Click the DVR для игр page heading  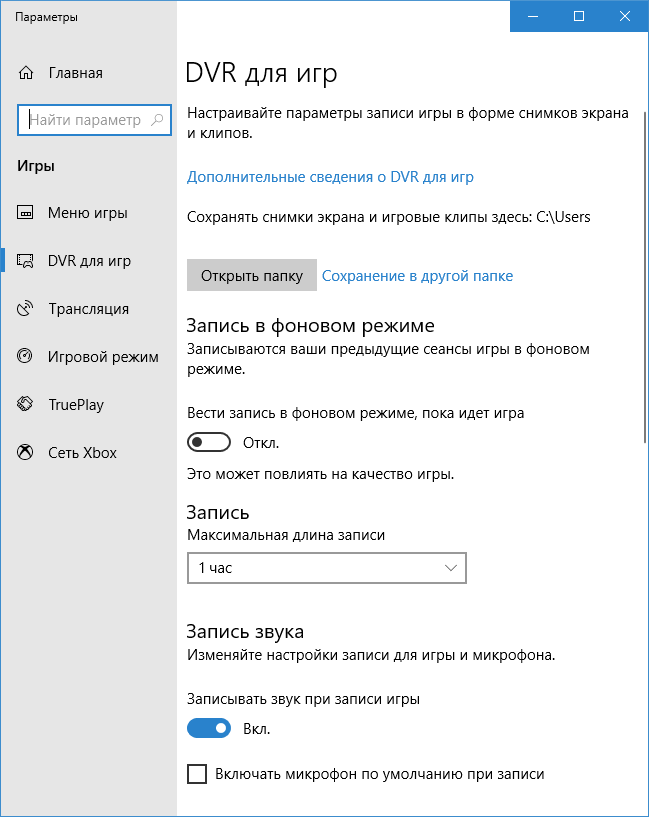click(x=261, y=73)
